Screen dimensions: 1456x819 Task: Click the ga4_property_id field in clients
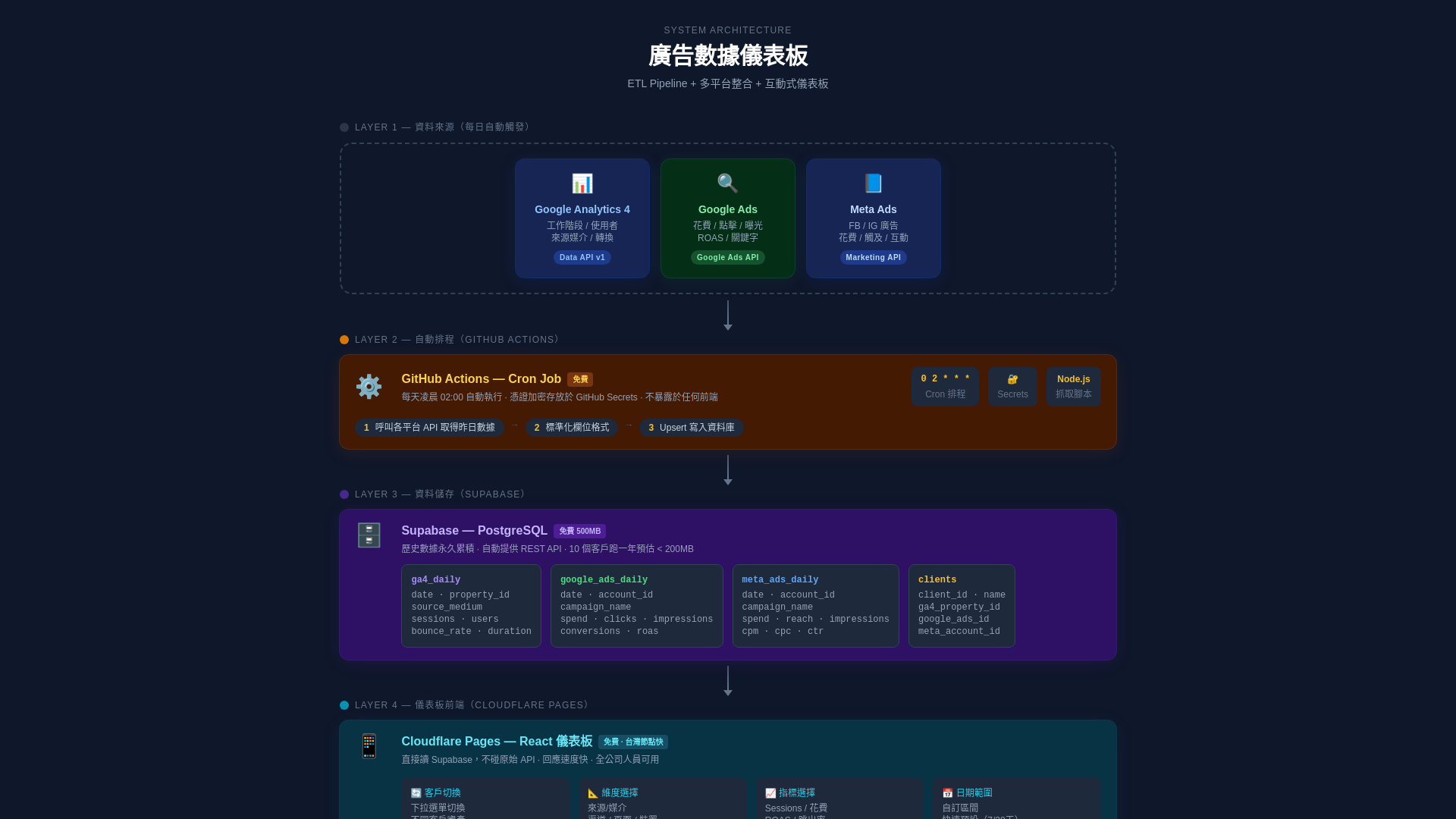[x=959, y=607]
